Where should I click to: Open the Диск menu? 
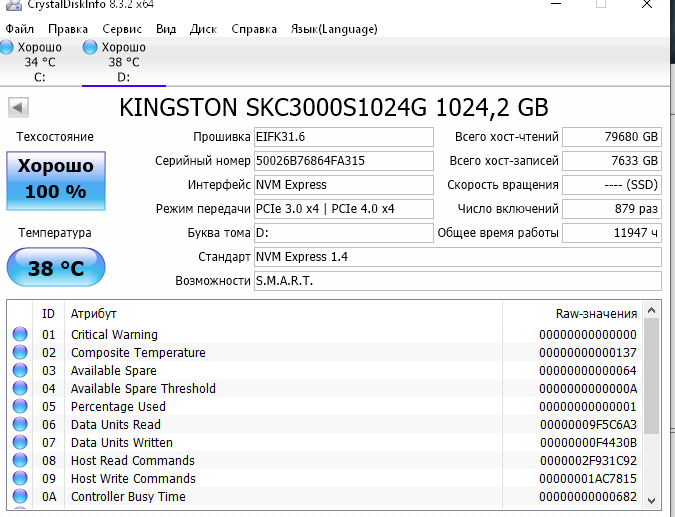tap(203, 29)
